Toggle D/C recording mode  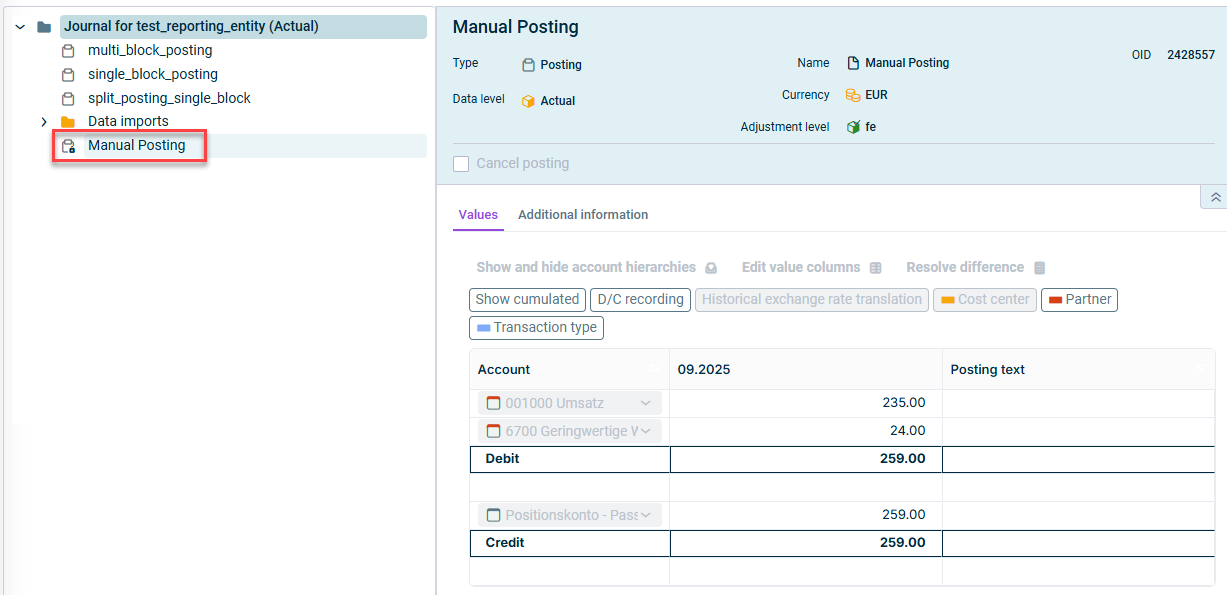[640, 300]
